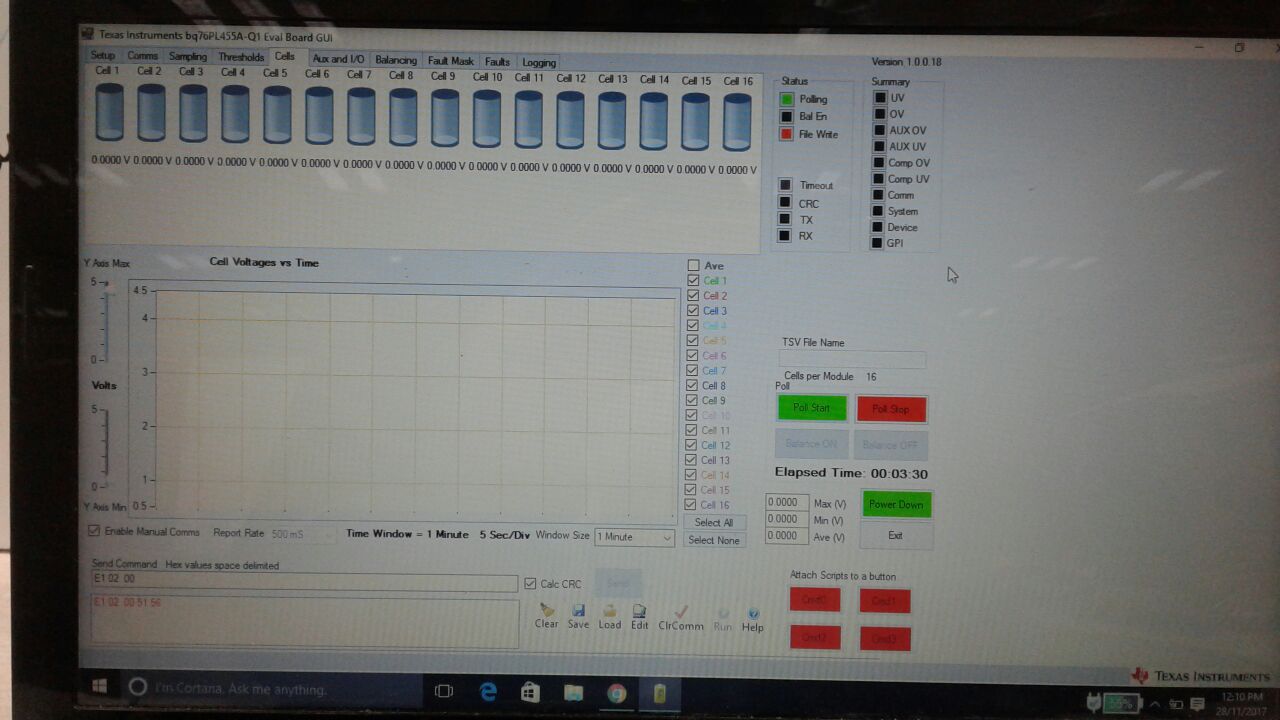Click the greyed Run icon
This screenshot has height=720, width=1280.
(723, 613)
